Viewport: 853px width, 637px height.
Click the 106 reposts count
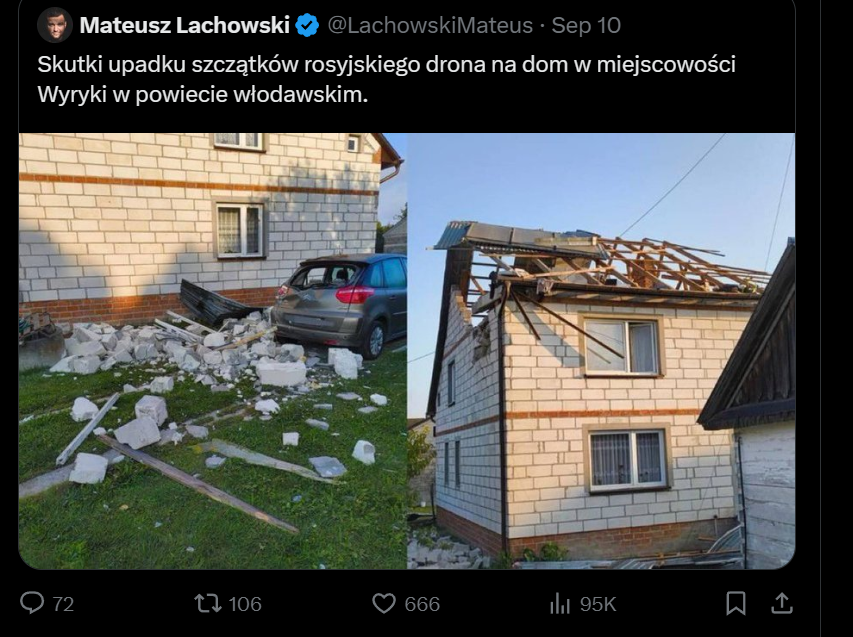(245, 604)
